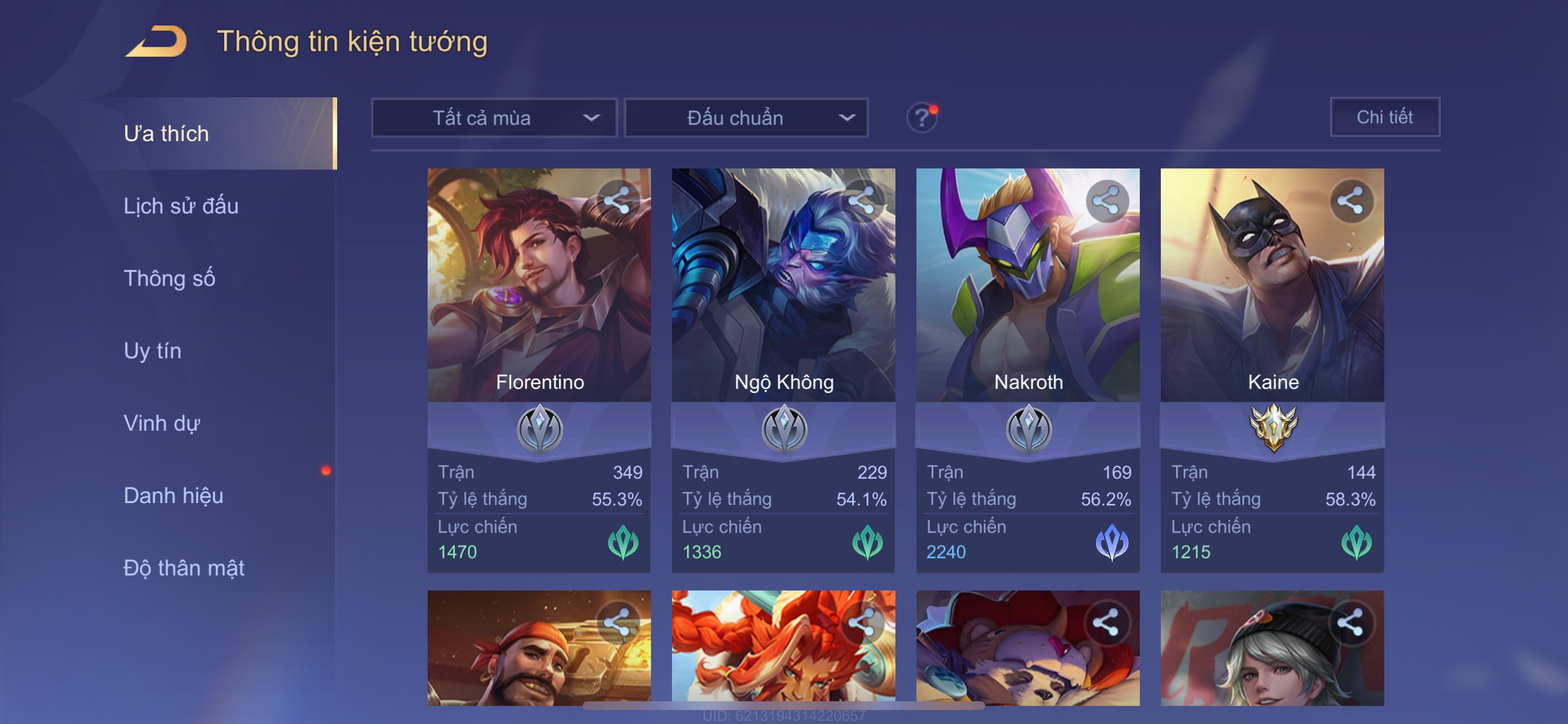Click the golden back arrow icon
1568x724 pixels.
pos(156,41)
